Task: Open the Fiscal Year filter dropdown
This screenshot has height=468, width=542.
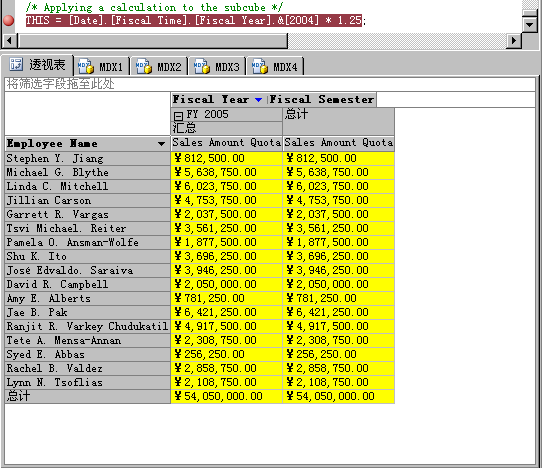Action: click(258, 100)
